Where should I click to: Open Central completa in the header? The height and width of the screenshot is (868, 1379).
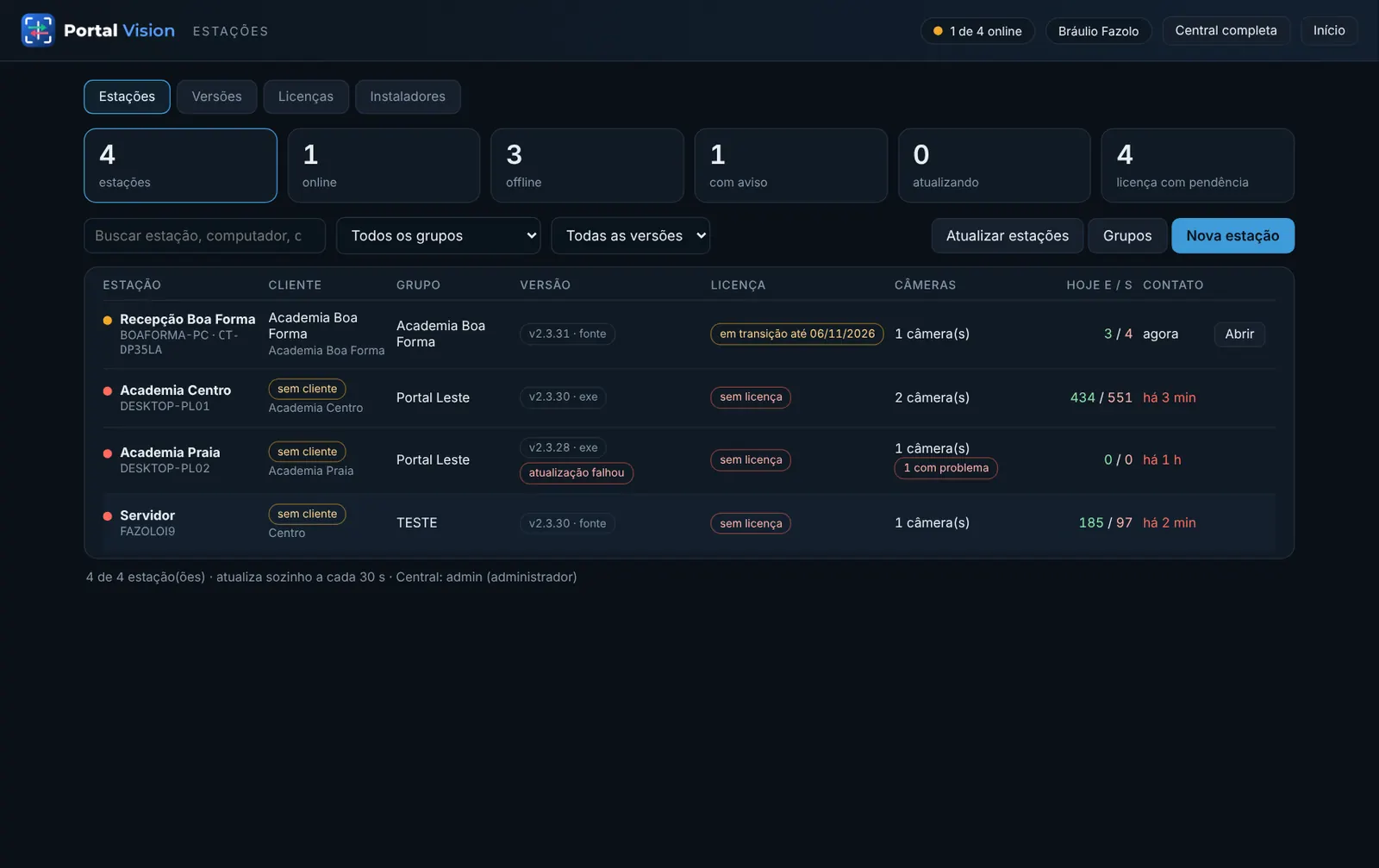tap(1226, 30)
